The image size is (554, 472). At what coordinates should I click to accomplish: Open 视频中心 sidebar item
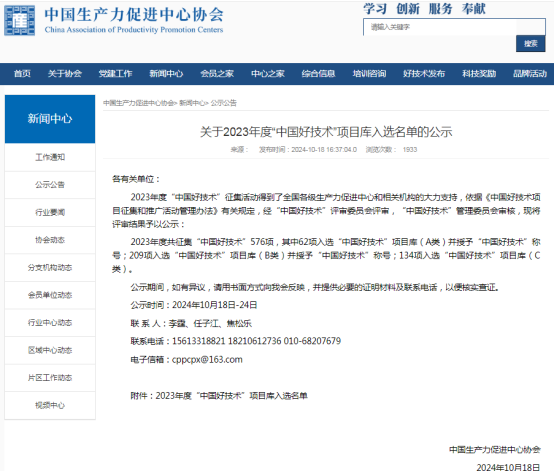pos(50,405)
